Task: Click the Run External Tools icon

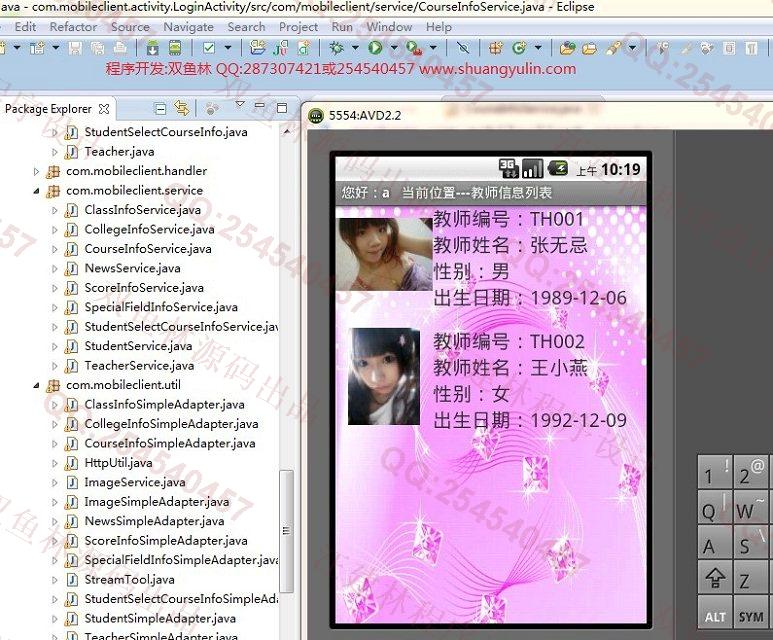Action: coord(414,48)
